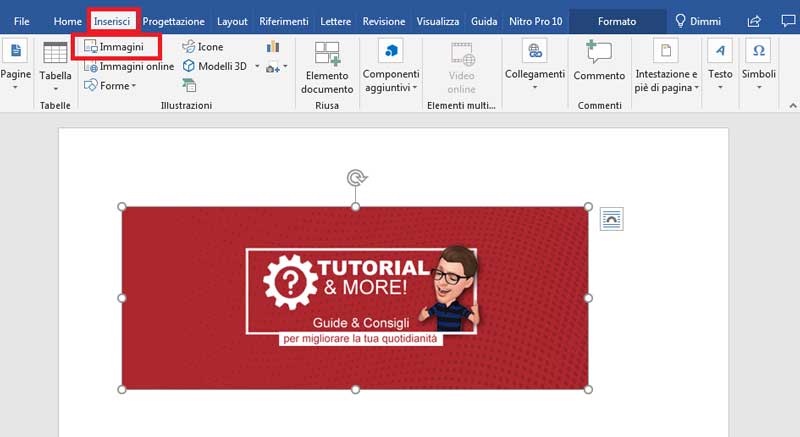Click the Dimmi lightbulb search box

(698, 21)
